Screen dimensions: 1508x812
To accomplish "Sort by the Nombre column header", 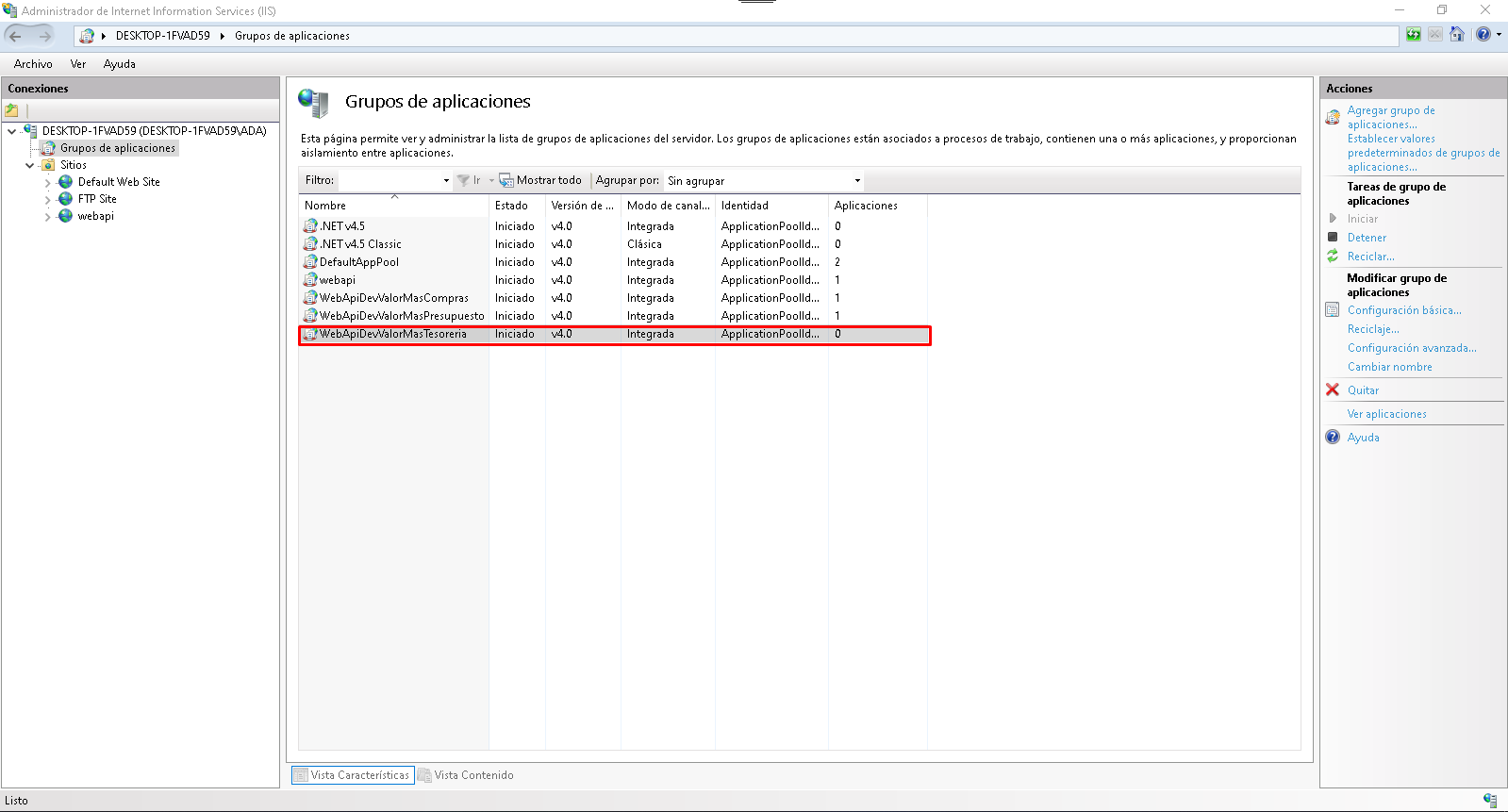I will (325, 206).
